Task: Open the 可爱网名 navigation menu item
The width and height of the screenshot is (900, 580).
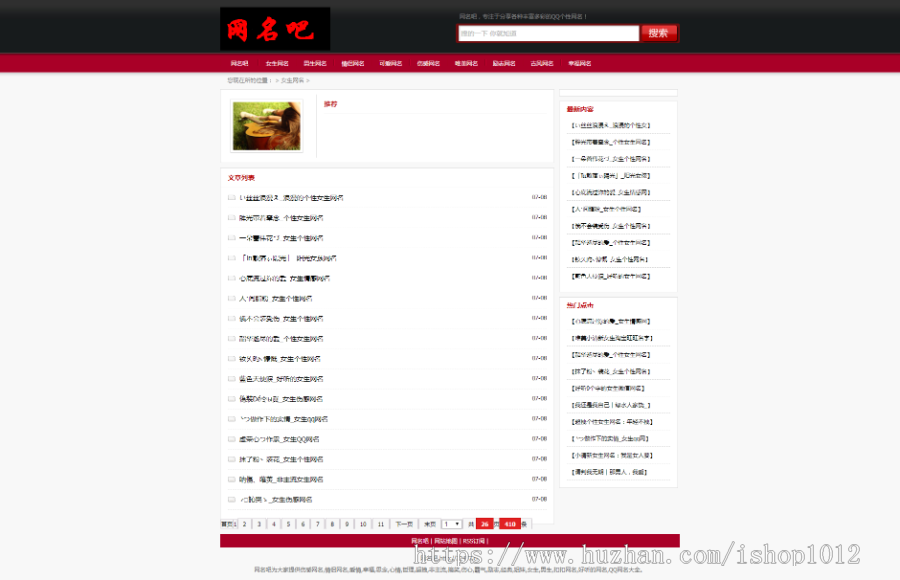Action: coord(390,64)
